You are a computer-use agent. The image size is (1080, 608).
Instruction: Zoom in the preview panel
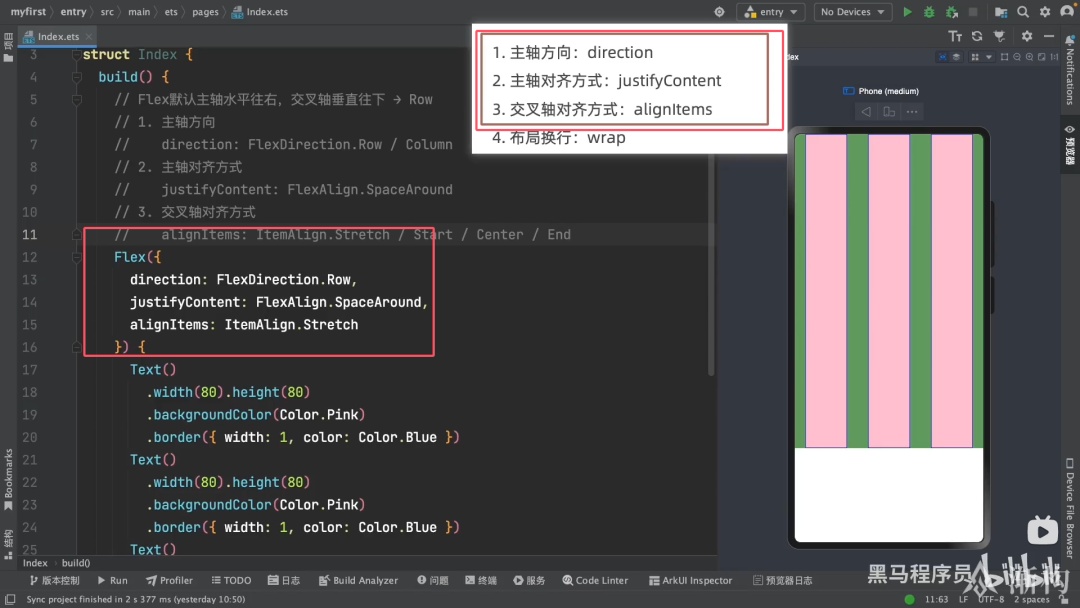point(1029,57)
